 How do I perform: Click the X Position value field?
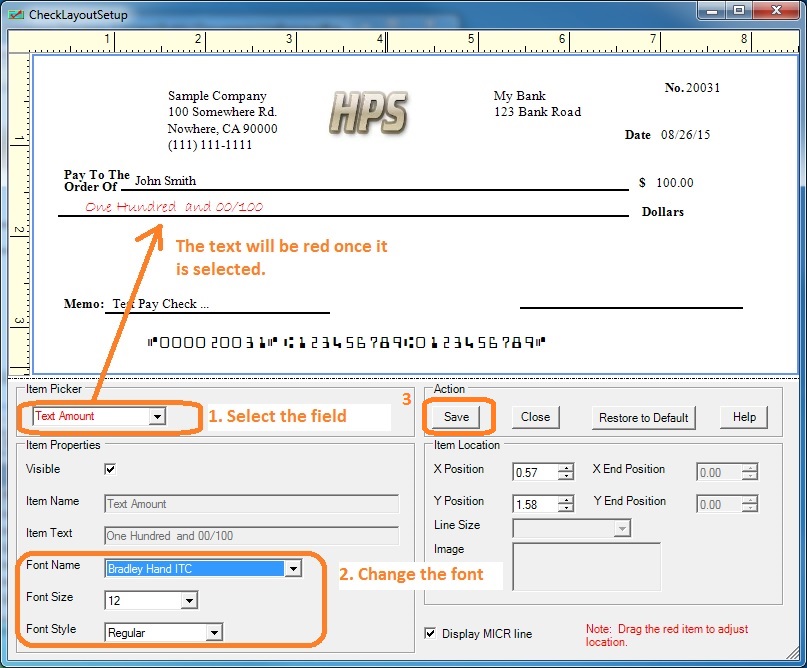click(535, 472)
